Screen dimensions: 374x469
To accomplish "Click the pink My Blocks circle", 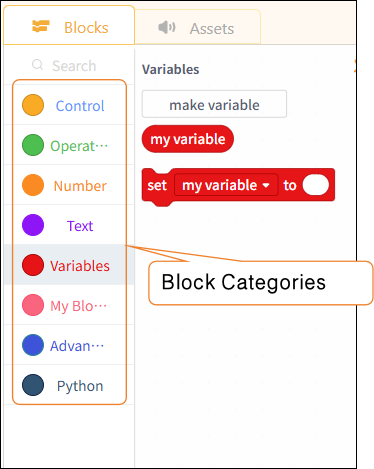I will (x=33, y=305).
